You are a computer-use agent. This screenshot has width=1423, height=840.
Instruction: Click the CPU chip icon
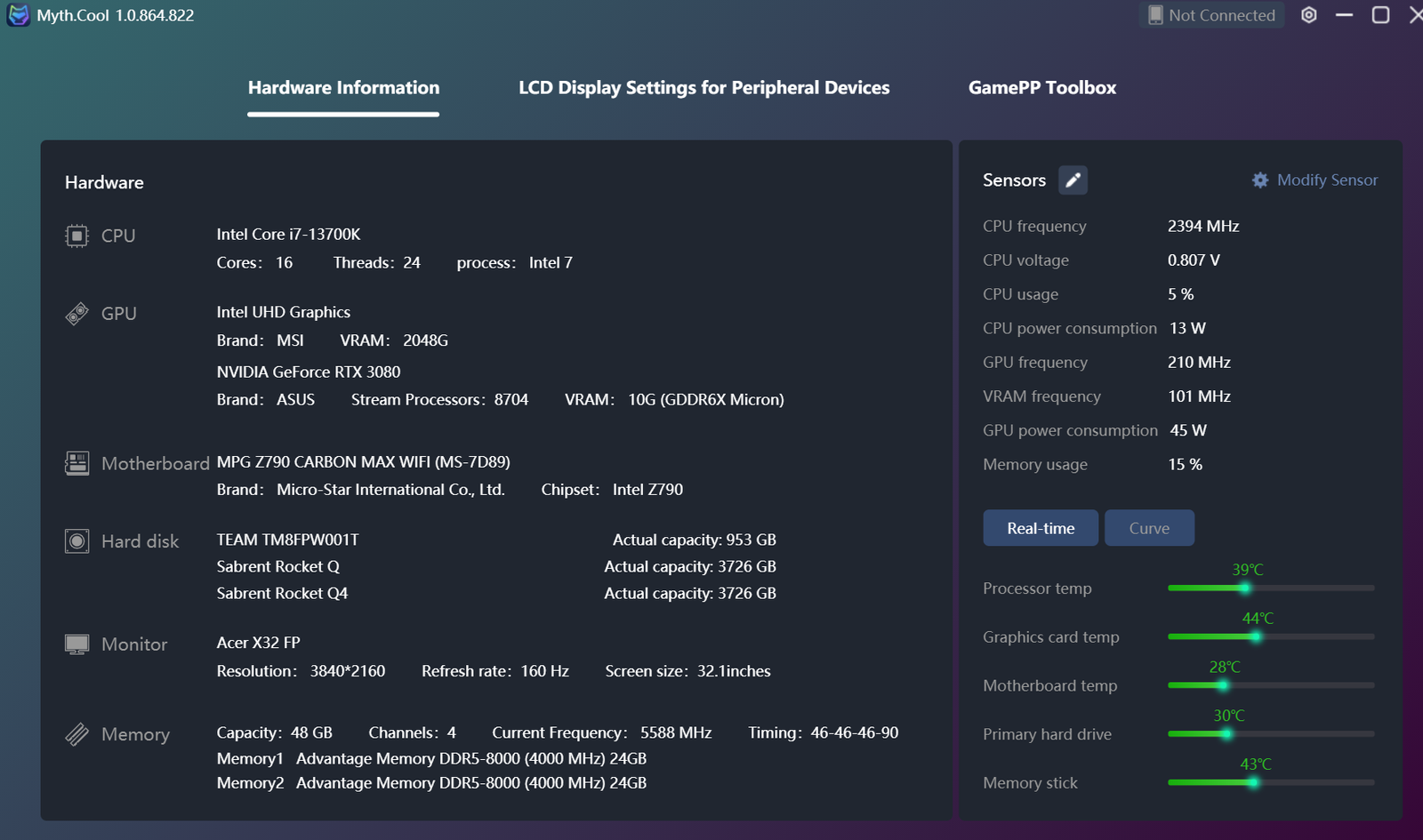click(77, 236)
